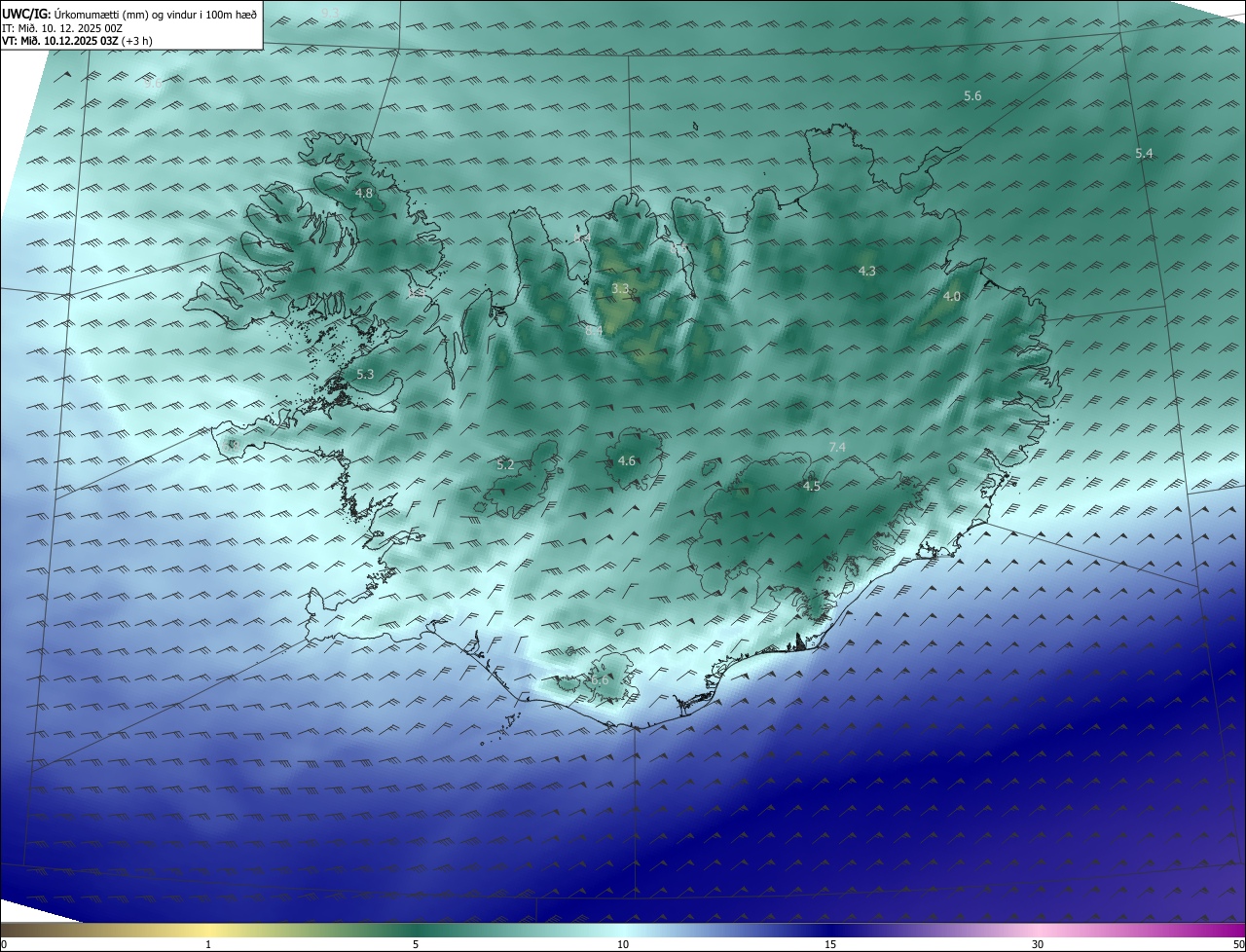1246x952 pixels.
Task: Click the 10 tick on the color scale
Action: [623, 944]
